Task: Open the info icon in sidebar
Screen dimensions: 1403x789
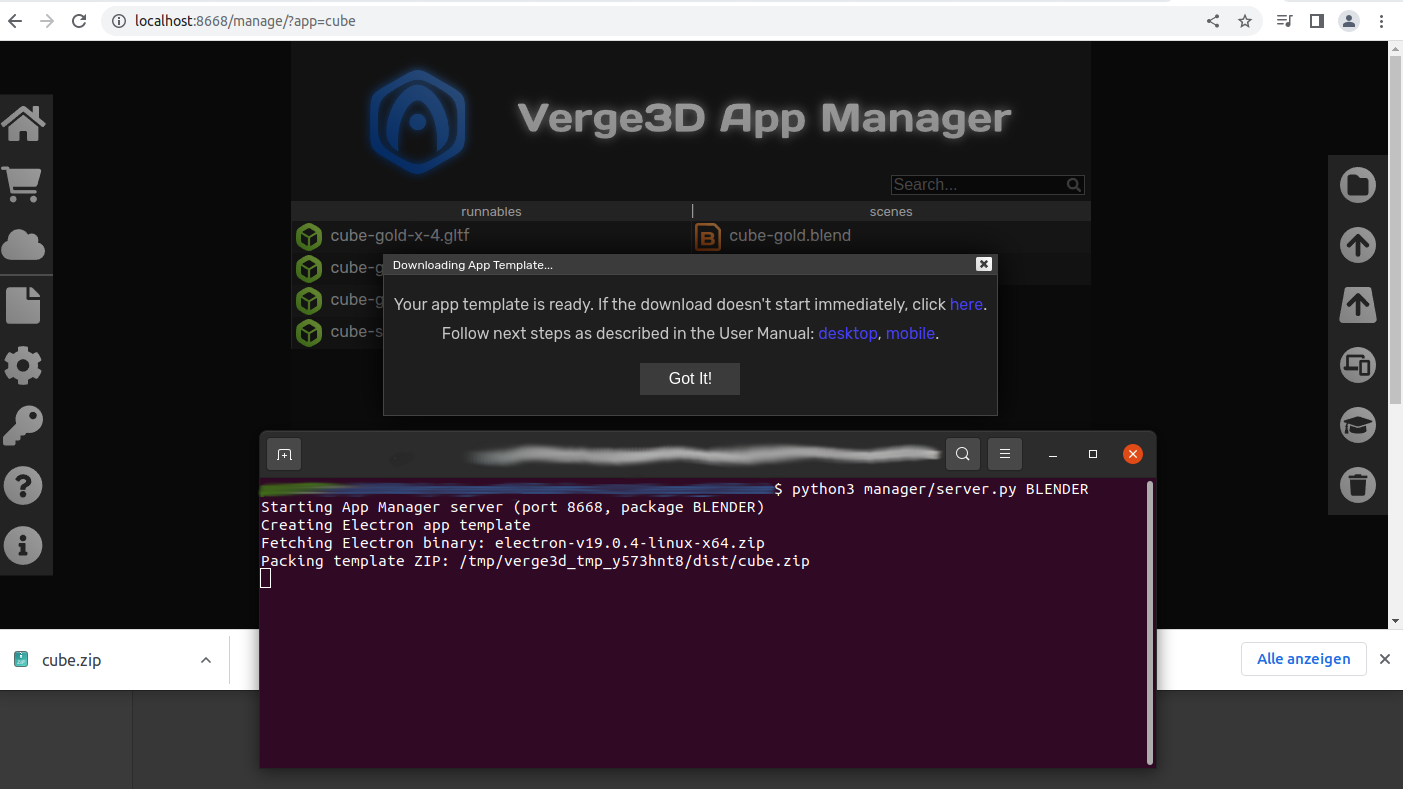Action: 23,546
